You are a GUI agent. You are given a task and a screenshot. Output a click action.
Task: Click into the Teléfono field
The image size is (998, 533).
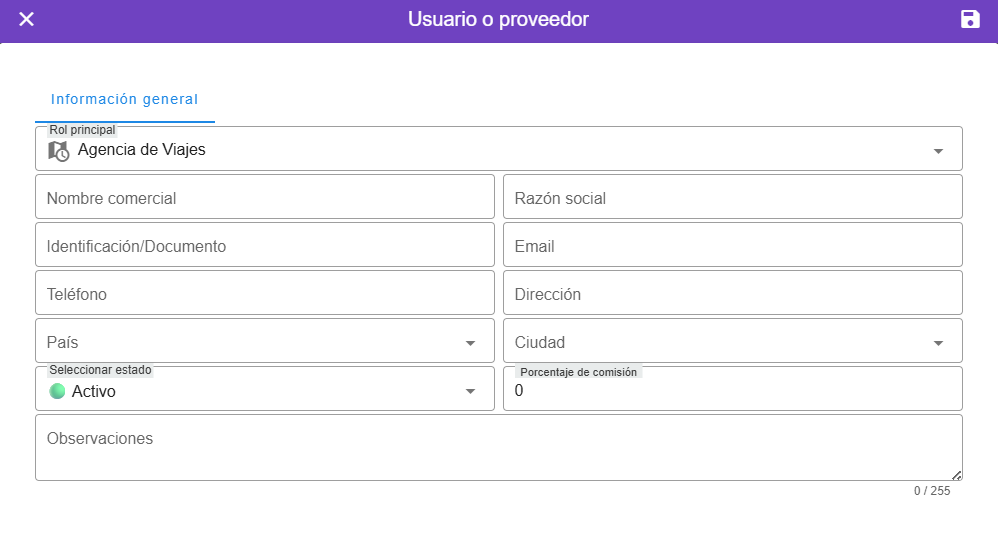pos(264,294)
